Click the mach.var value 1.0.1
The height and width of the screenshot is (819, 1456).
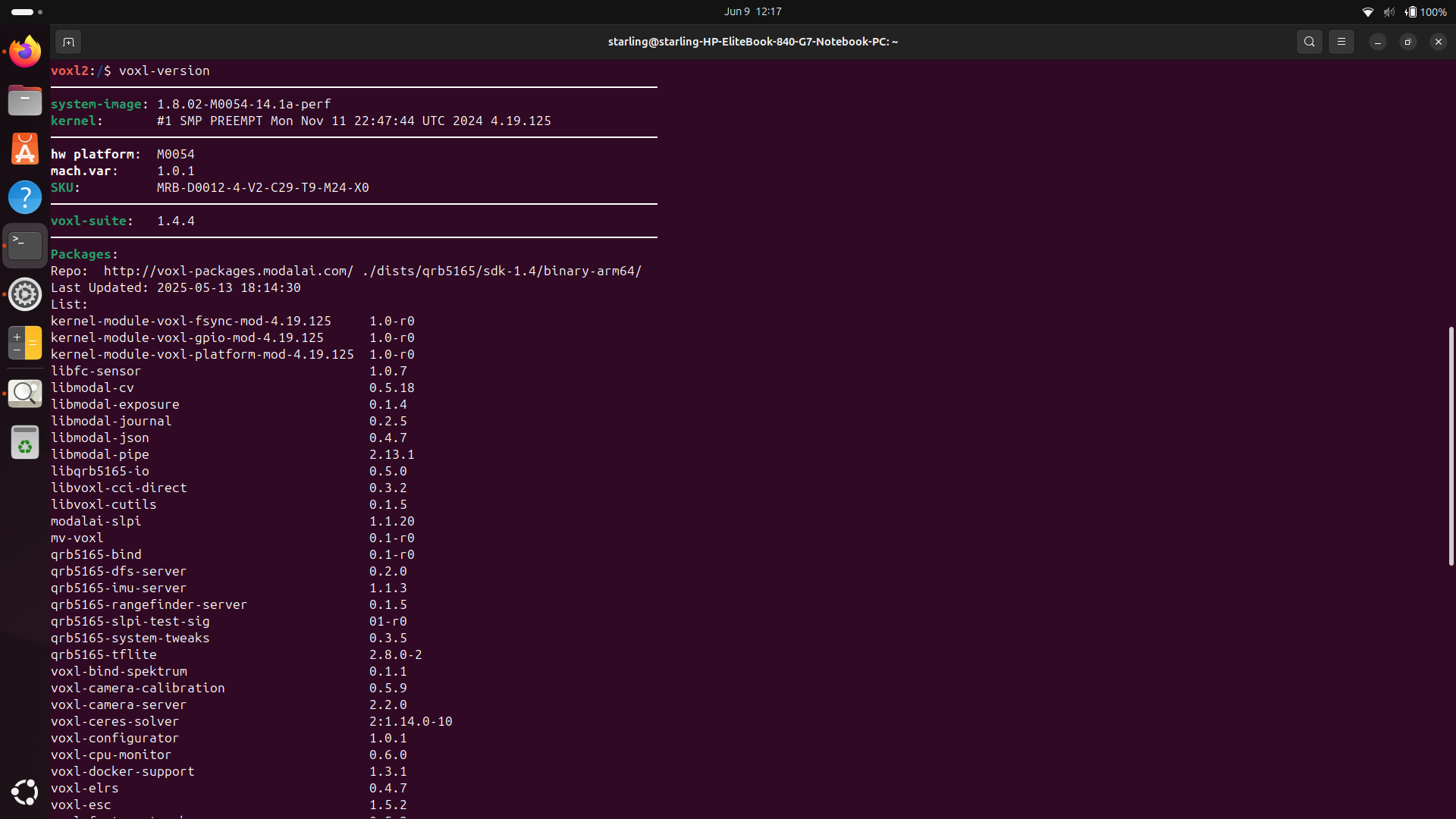click(176, 171)
